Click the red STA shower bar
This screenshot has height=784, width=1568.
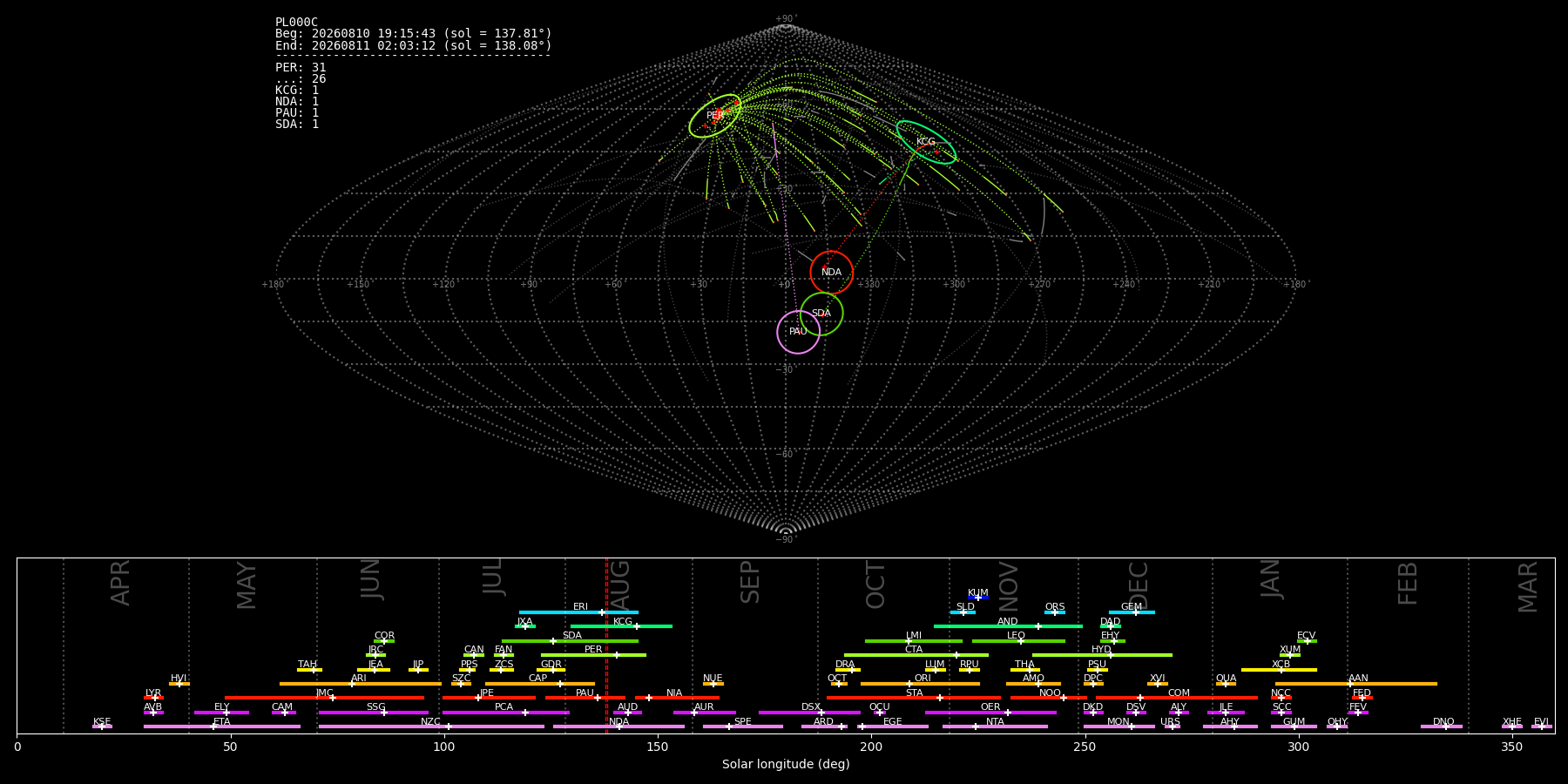pos(914,698)
